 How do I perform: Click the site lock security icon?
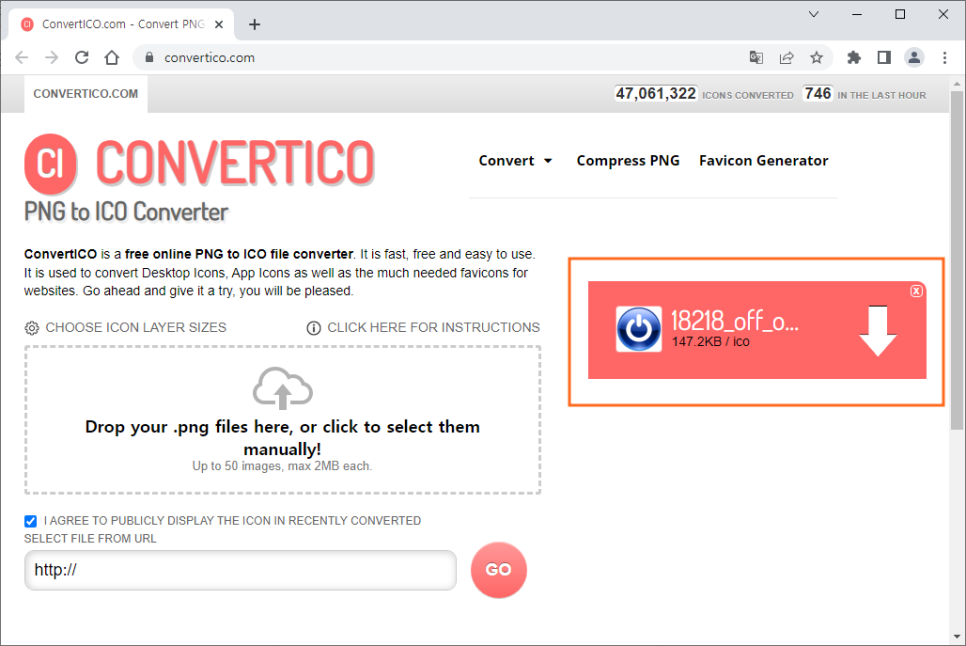pyautogui.click(x=148, y=57)
